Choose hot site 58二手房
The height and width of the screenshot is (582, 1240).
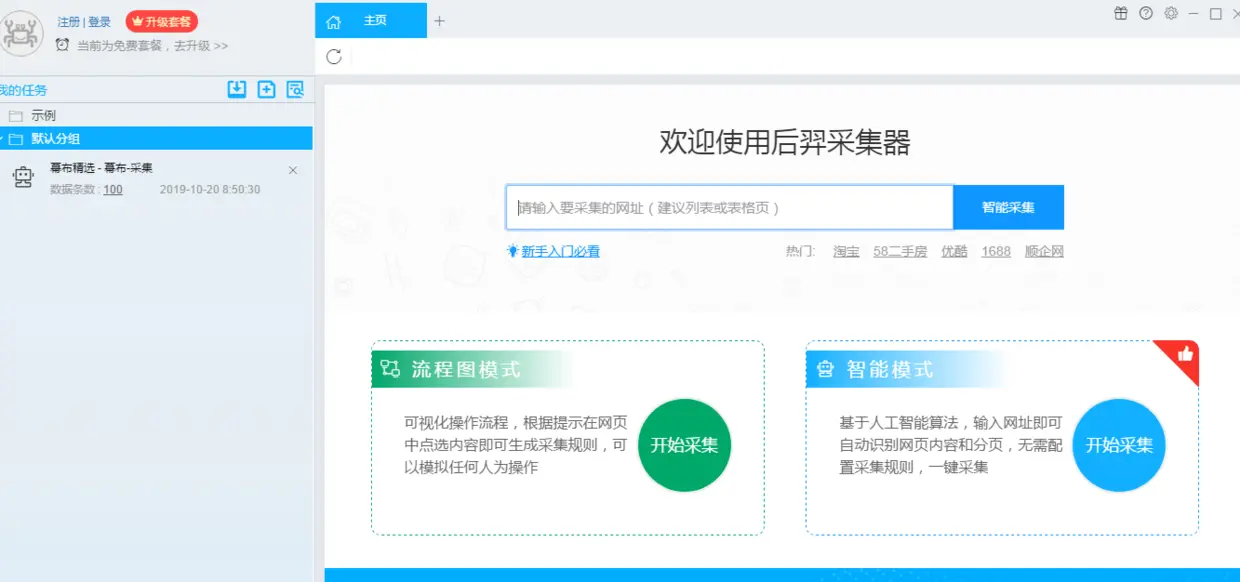tap(900, 251)
